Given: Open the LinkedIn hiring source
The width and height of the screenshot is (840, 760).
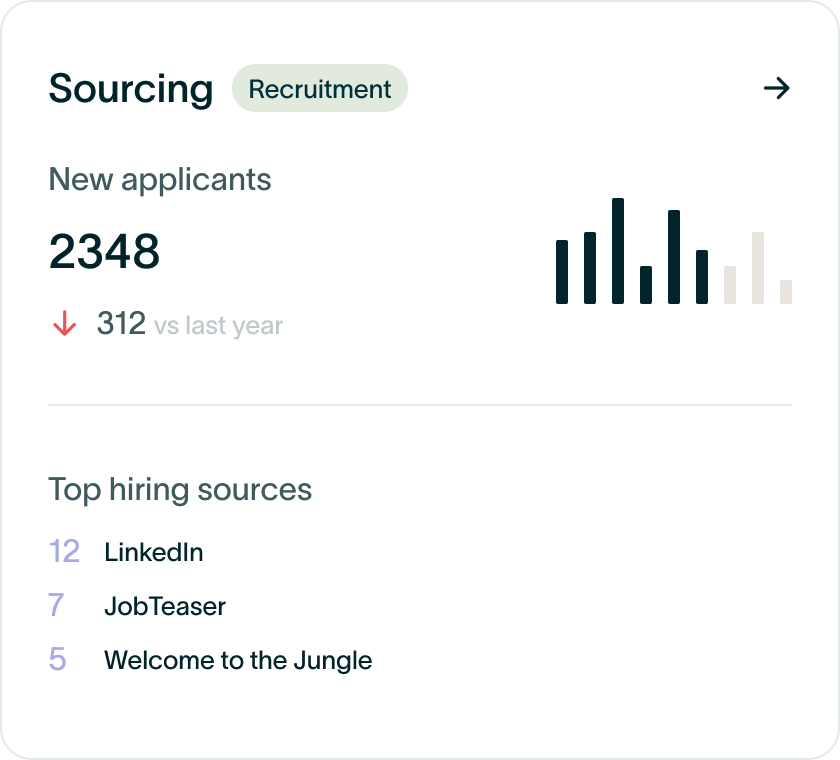Looking at the screenshot, I should pyautogui.click(x=154, y=552).
